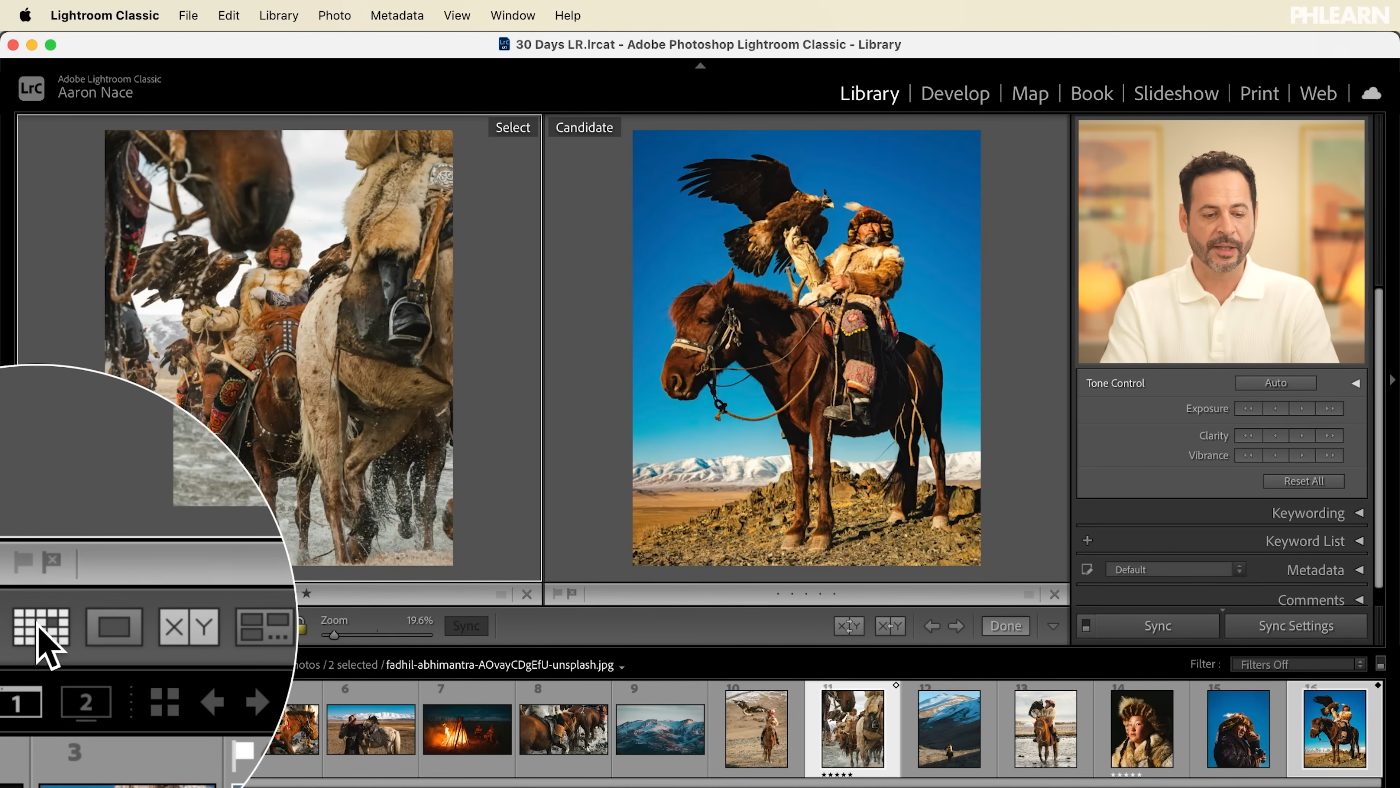The image size is (1400, 788).
Task: Click the cloud sync status icon
Action: 1371,93
